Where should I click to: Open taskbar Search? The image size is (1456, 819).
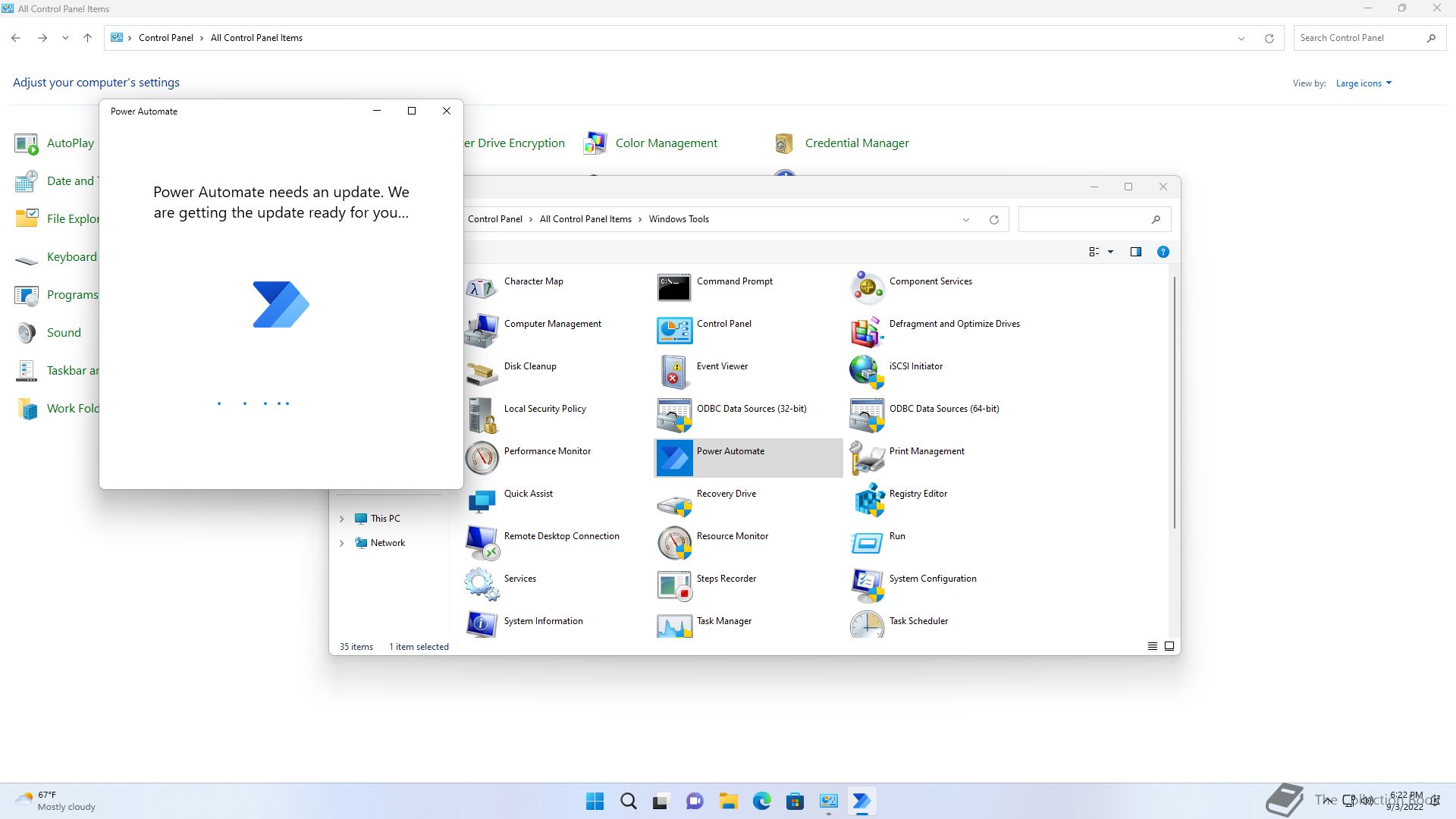(628, 801)
